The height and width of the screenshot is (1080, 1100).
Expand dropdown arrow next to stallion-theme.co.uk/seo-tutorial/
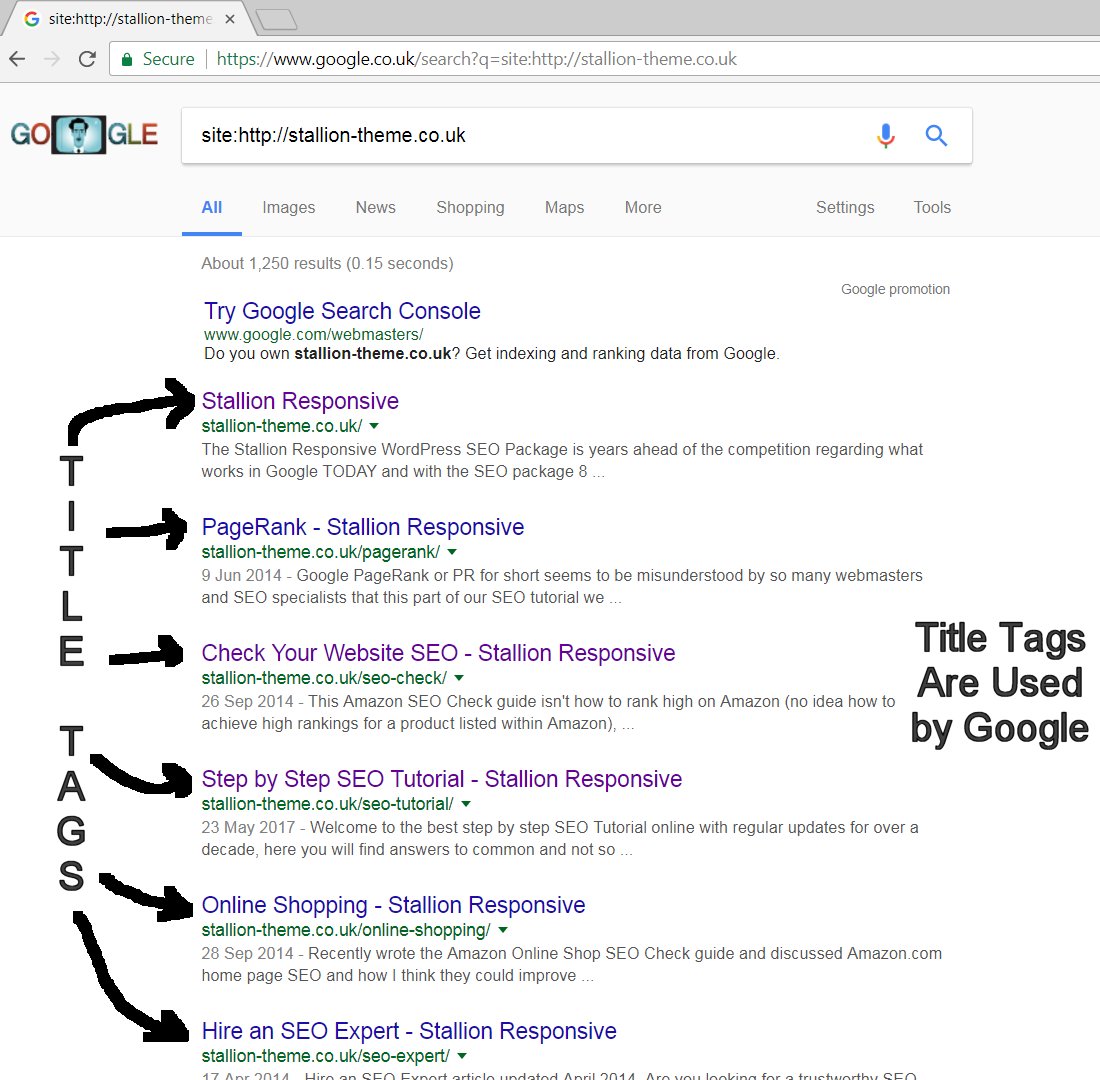(465, 804)
